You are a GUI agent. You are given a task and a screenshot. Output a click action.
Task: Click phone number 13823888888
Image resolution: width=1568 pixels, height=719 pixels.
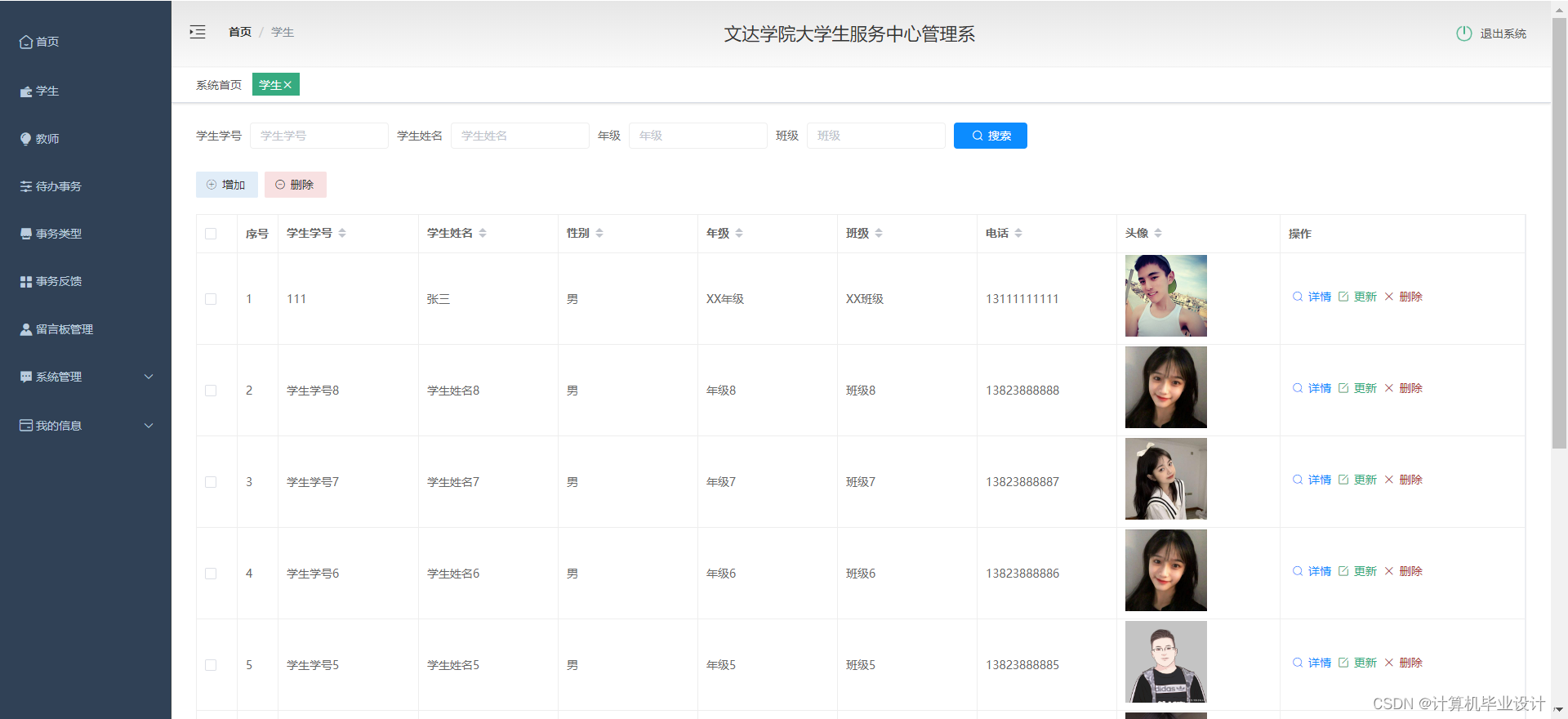point(1022,391)
